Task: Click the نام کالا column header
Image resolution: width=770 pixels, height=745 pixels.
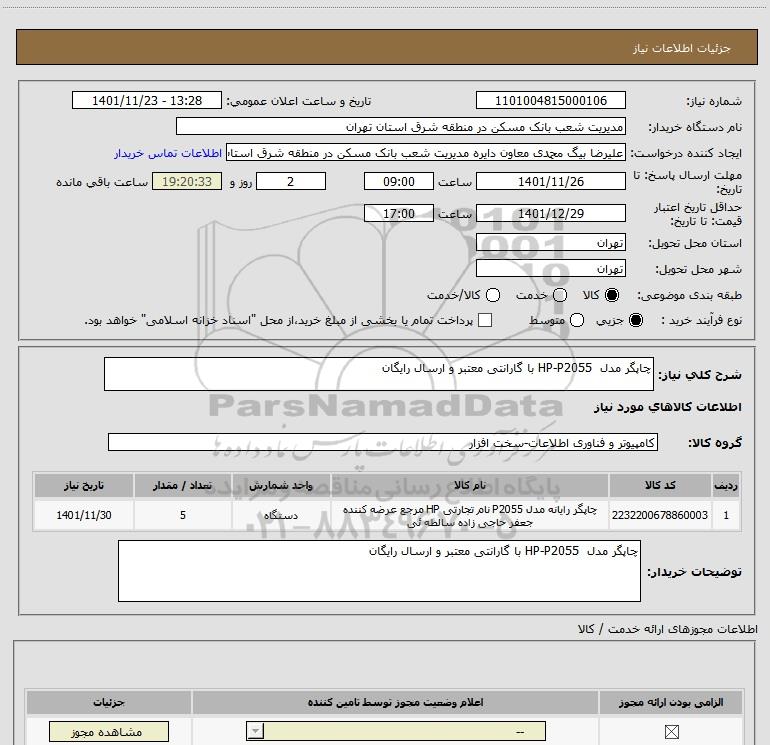Action: [x=470, y=485]
